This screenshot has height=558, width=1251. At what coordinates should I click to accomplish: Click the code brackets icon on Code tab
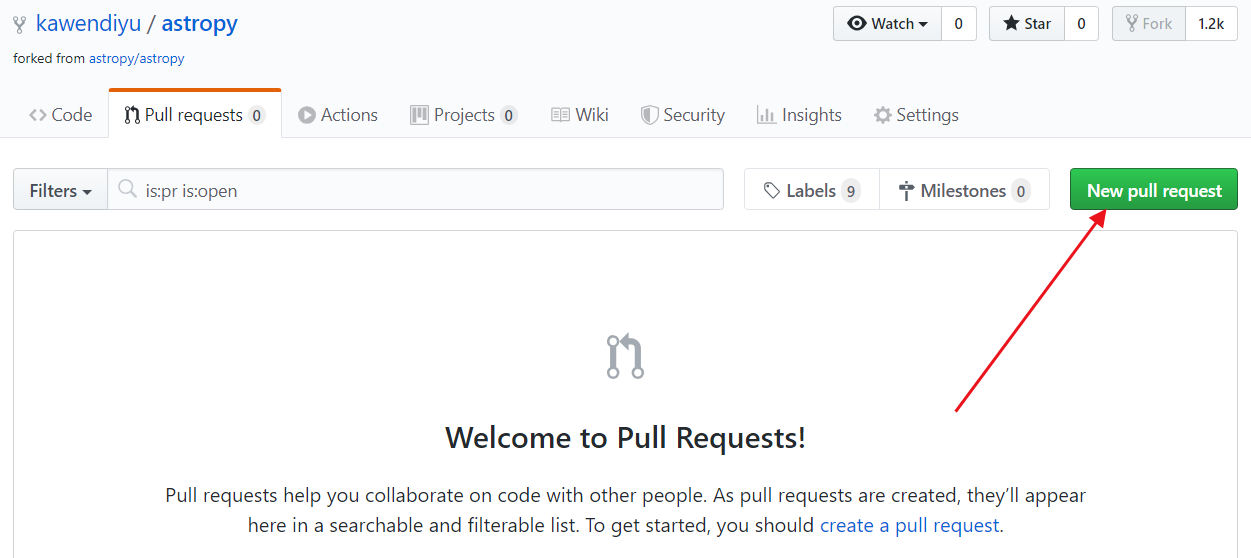click(x=38, y=115)
